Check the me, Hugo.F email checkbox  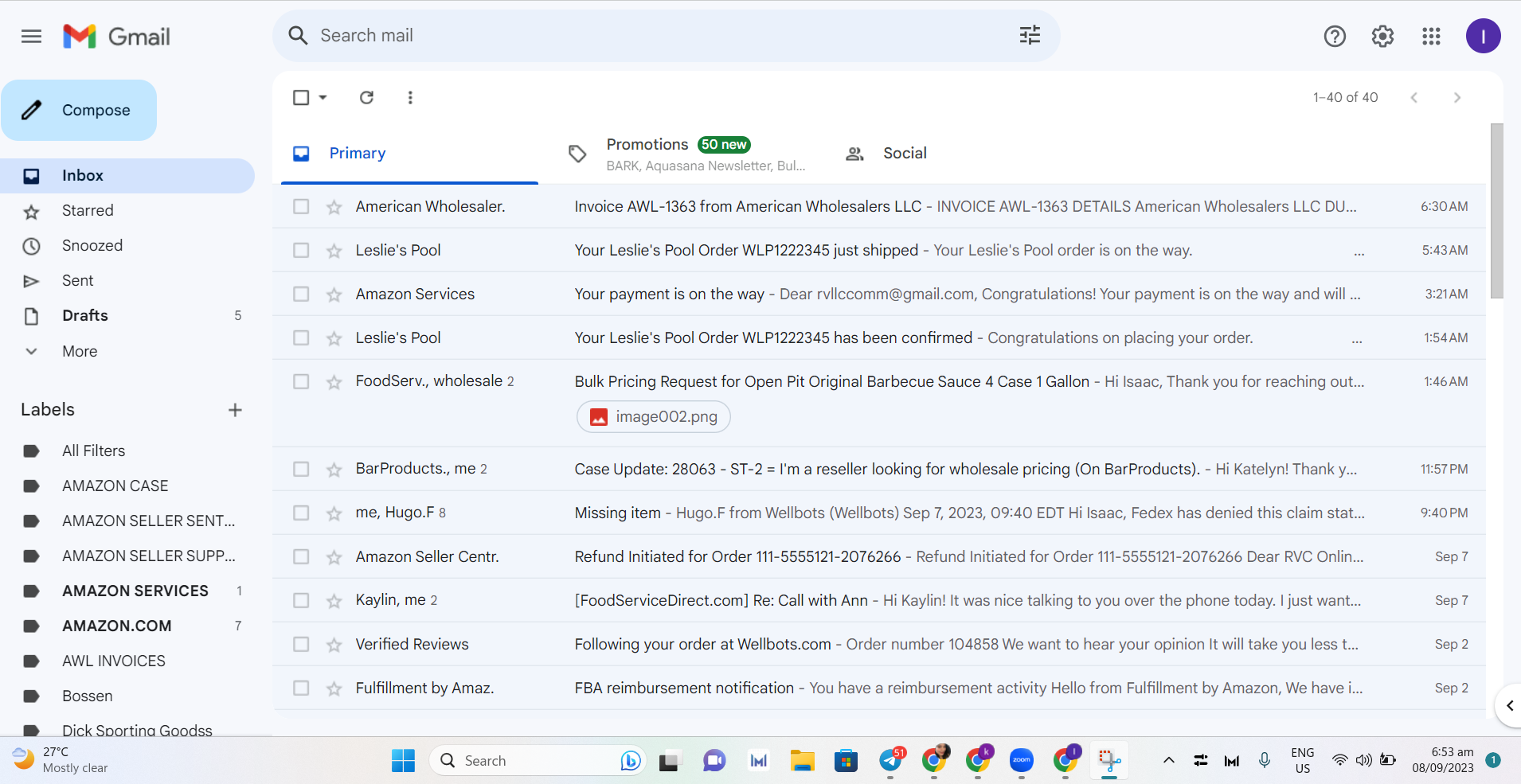(301, 513)
